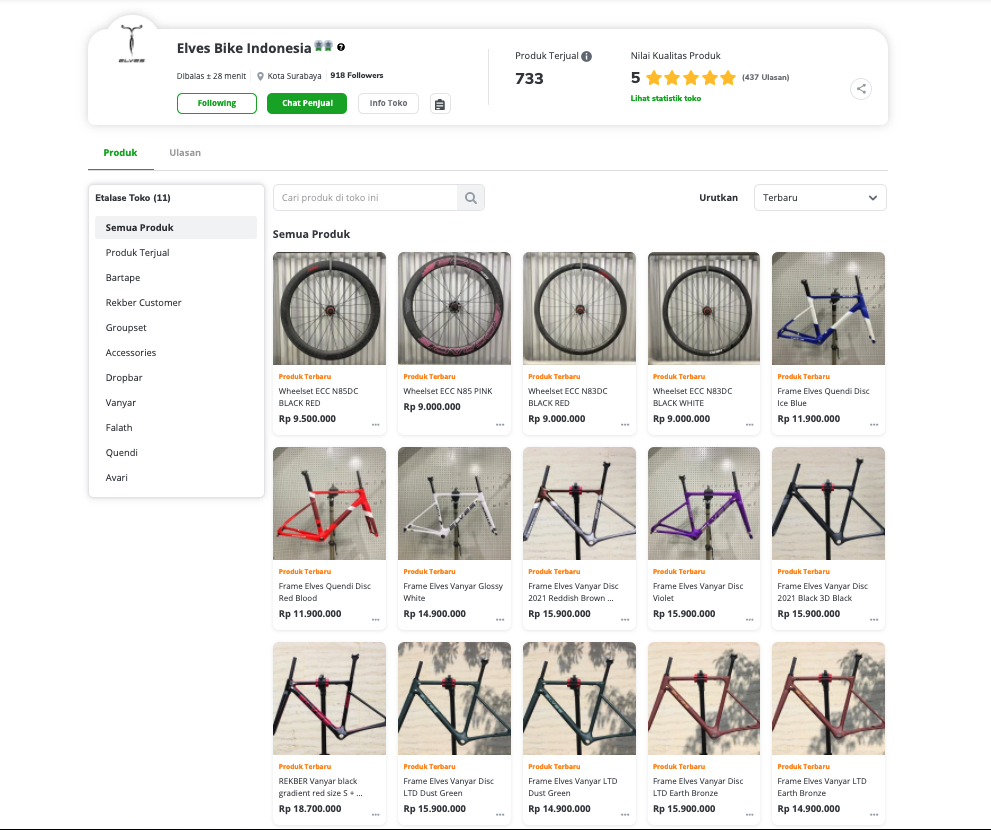
Task: Click the five-star rating display
Action: (x=691, y=78)
